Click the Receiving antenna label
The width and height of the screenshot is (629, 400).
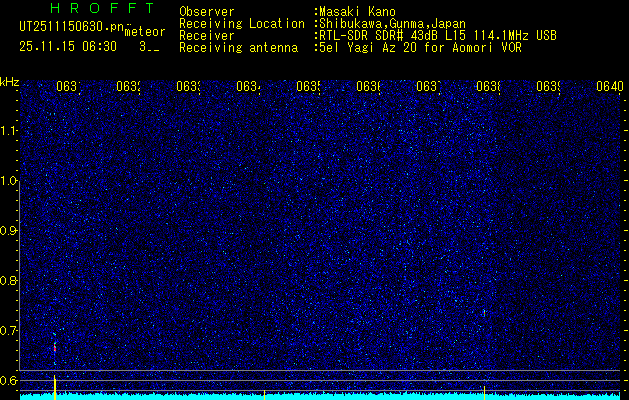point(238,48)
